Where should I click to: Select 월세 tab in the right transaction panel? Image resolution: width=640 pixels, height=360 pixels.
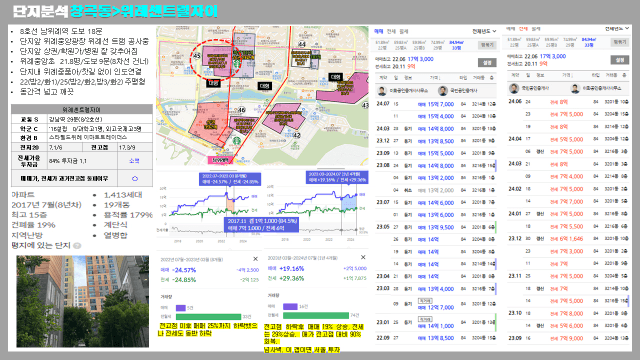[x=536, y=29]
